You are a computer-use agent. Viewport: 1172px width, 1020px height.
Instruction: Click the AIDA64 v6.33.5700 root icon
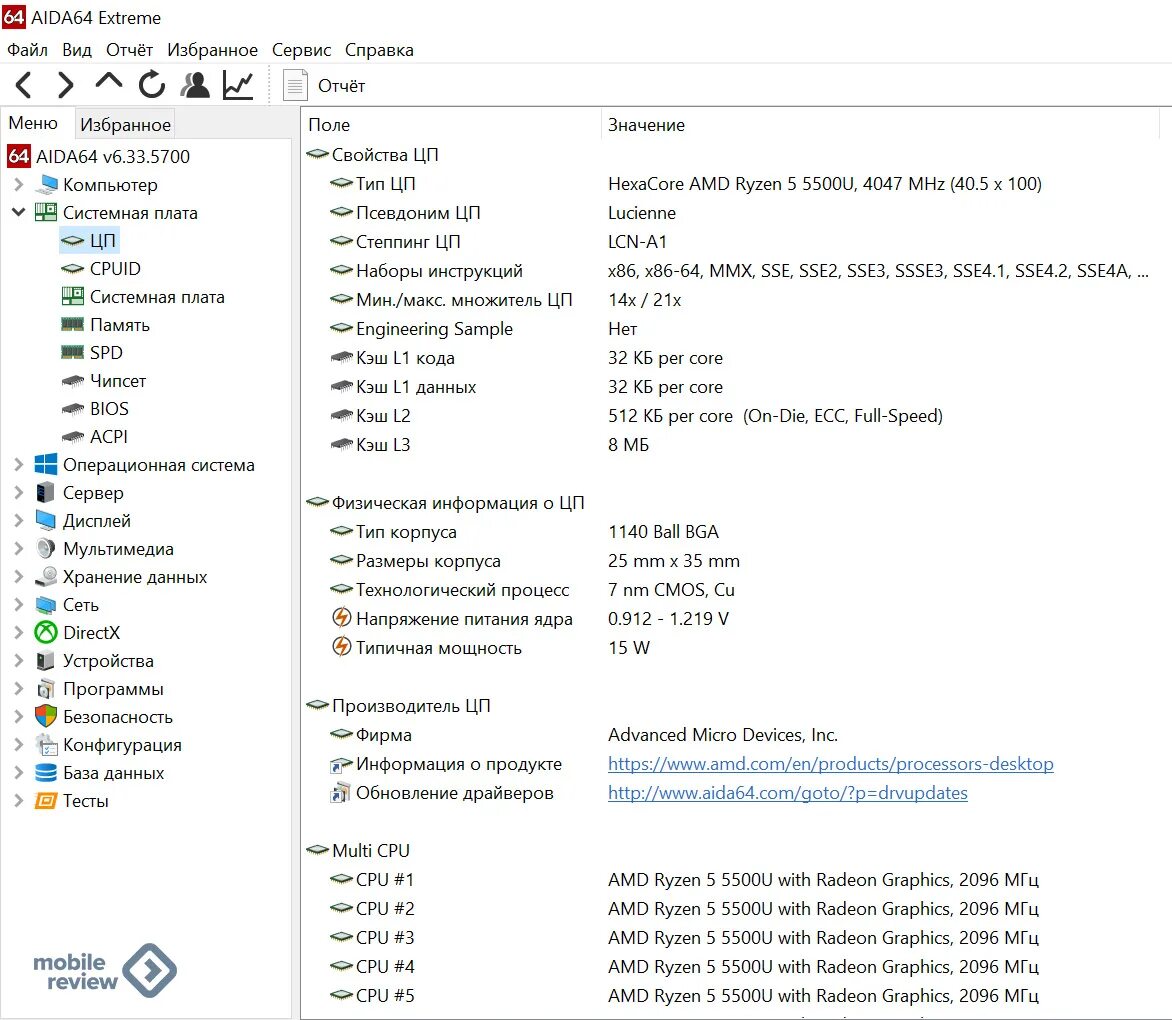point(19,156)
